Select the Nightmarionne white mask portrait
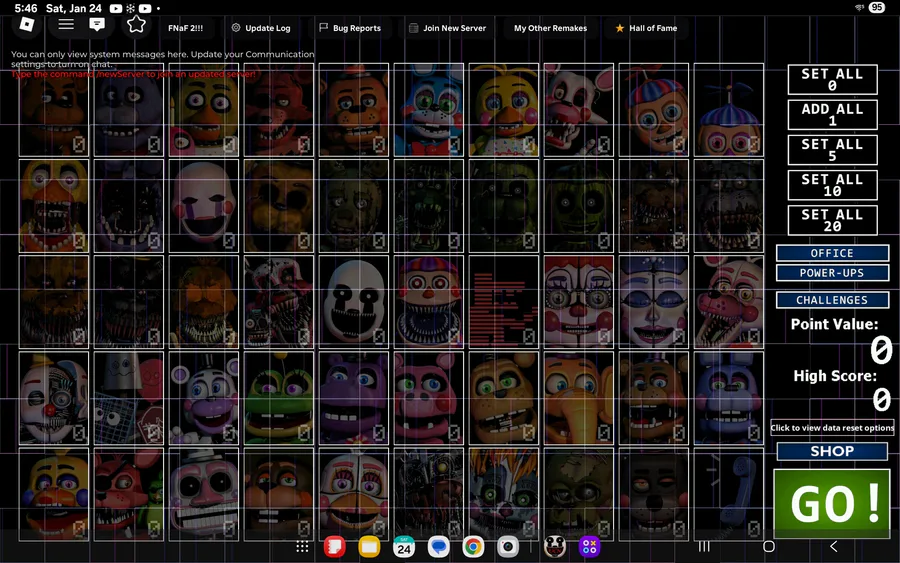 click(354, 302)
